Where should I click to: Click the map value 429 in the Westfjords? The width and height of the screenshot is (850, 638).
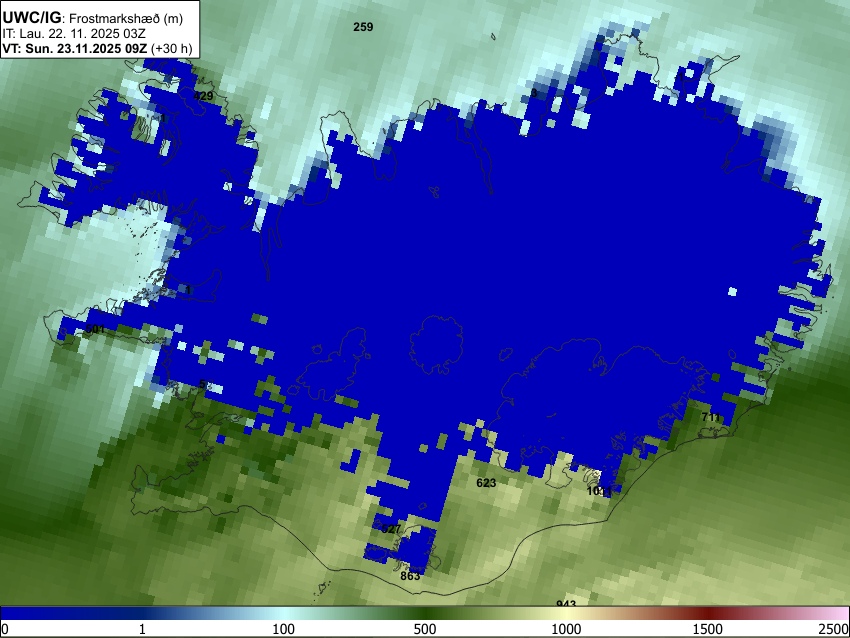click(x=203, y=96)
